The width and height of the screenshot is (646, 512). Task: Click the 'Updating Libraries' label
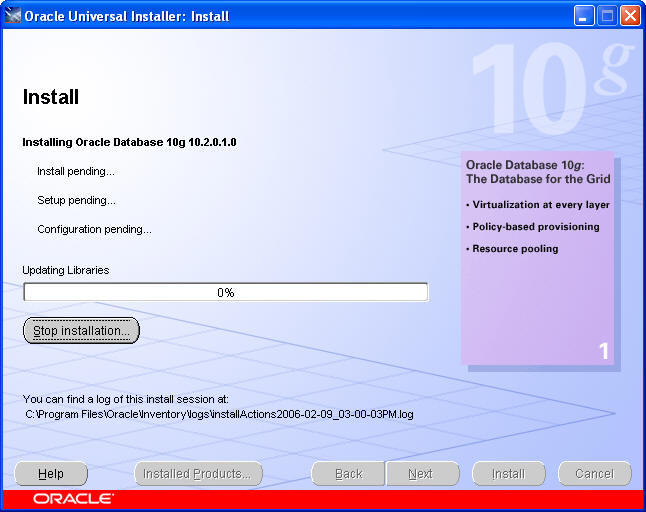pos(66,270)
